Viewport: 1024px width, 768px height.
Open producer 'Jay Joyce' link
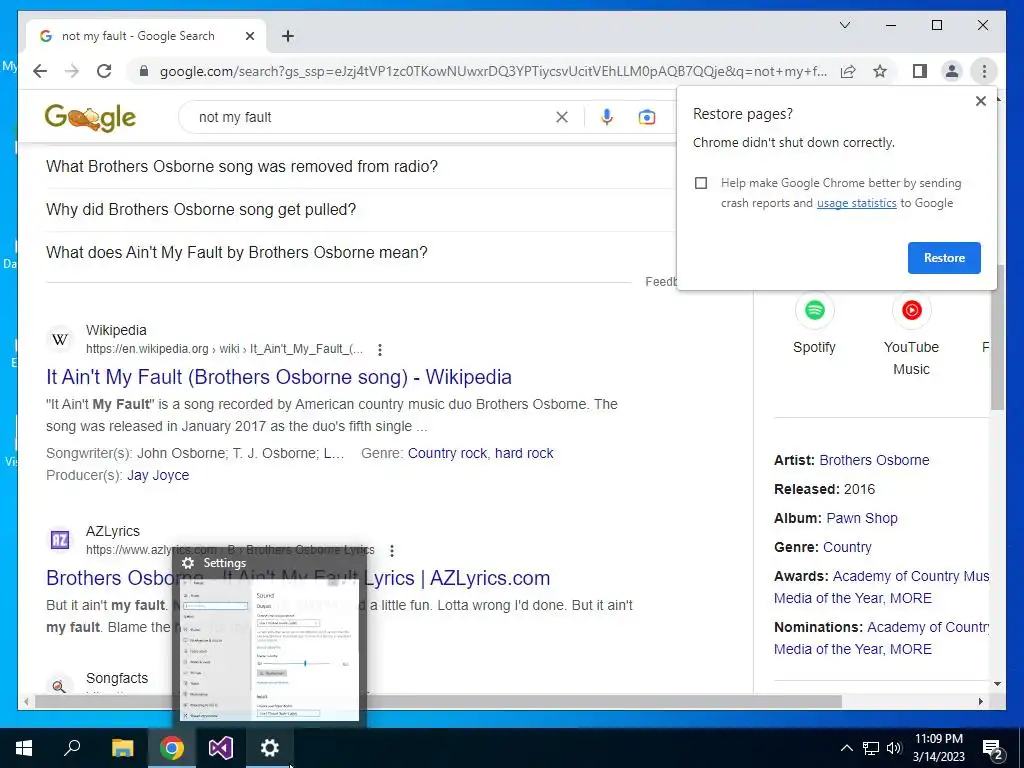point(158,475)
